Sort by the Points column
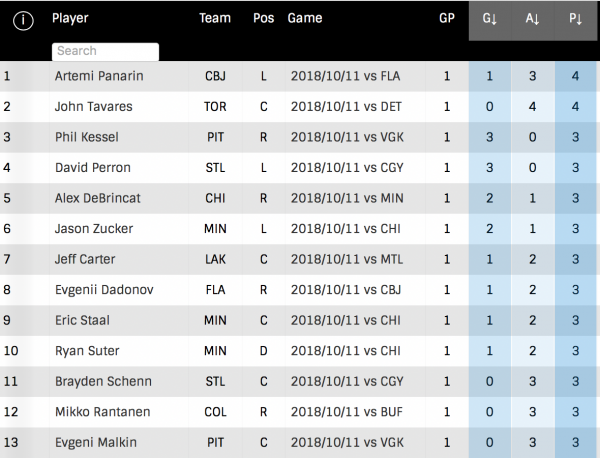Screen dimensions: 600x458 (574, 19)
